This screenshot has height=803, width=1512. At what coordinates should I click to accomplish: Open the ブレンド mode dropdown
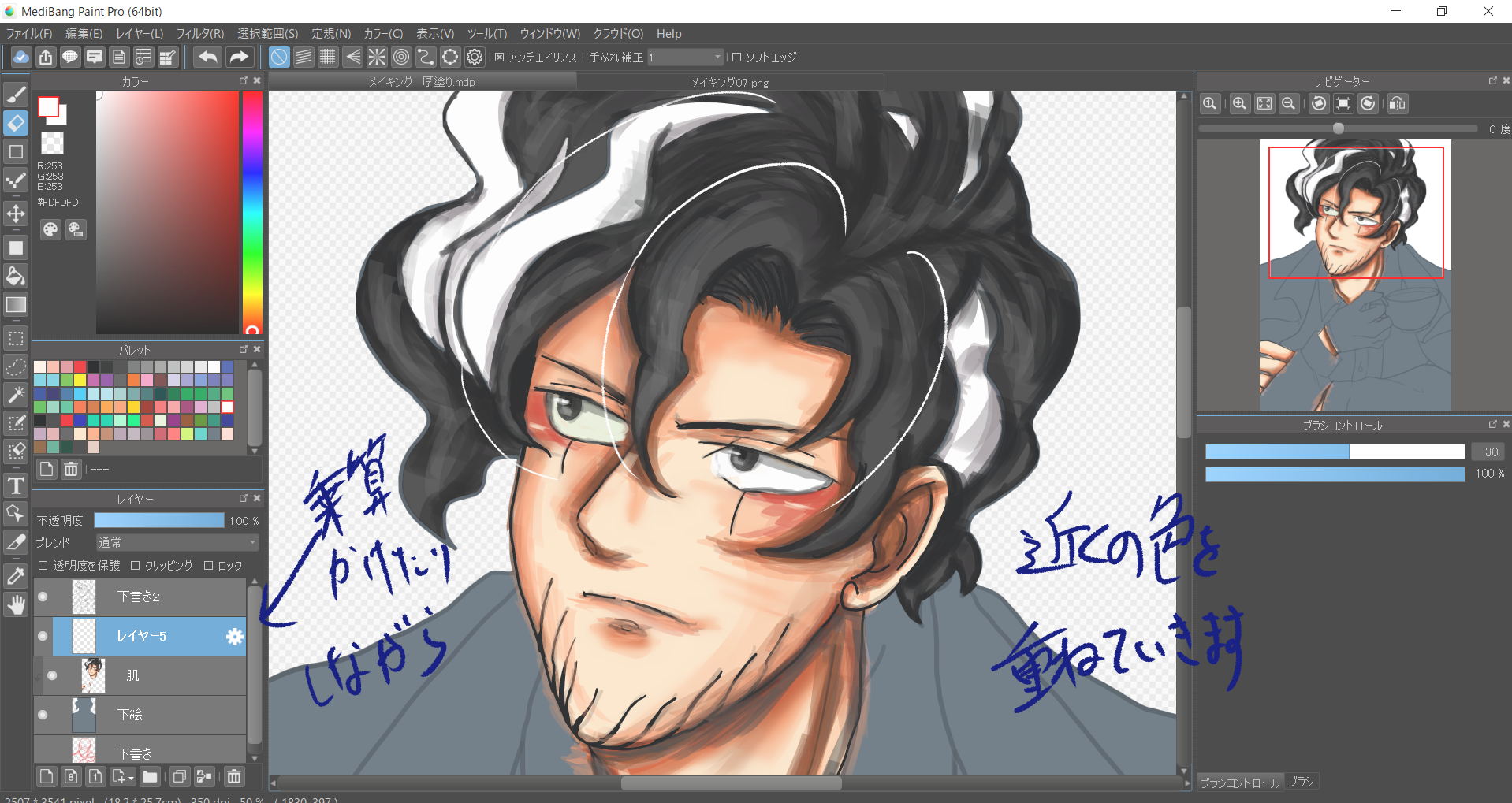click(177, 543)
